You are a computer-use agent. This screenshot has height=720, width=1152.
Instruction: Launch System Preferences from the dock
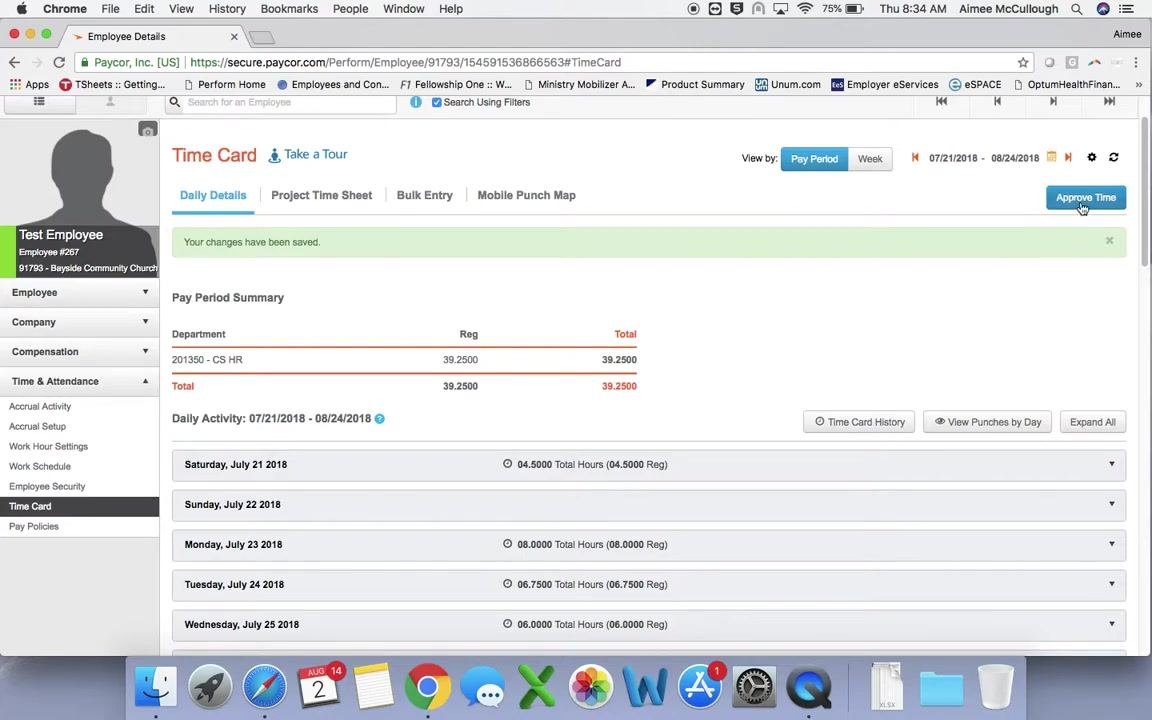754,687
